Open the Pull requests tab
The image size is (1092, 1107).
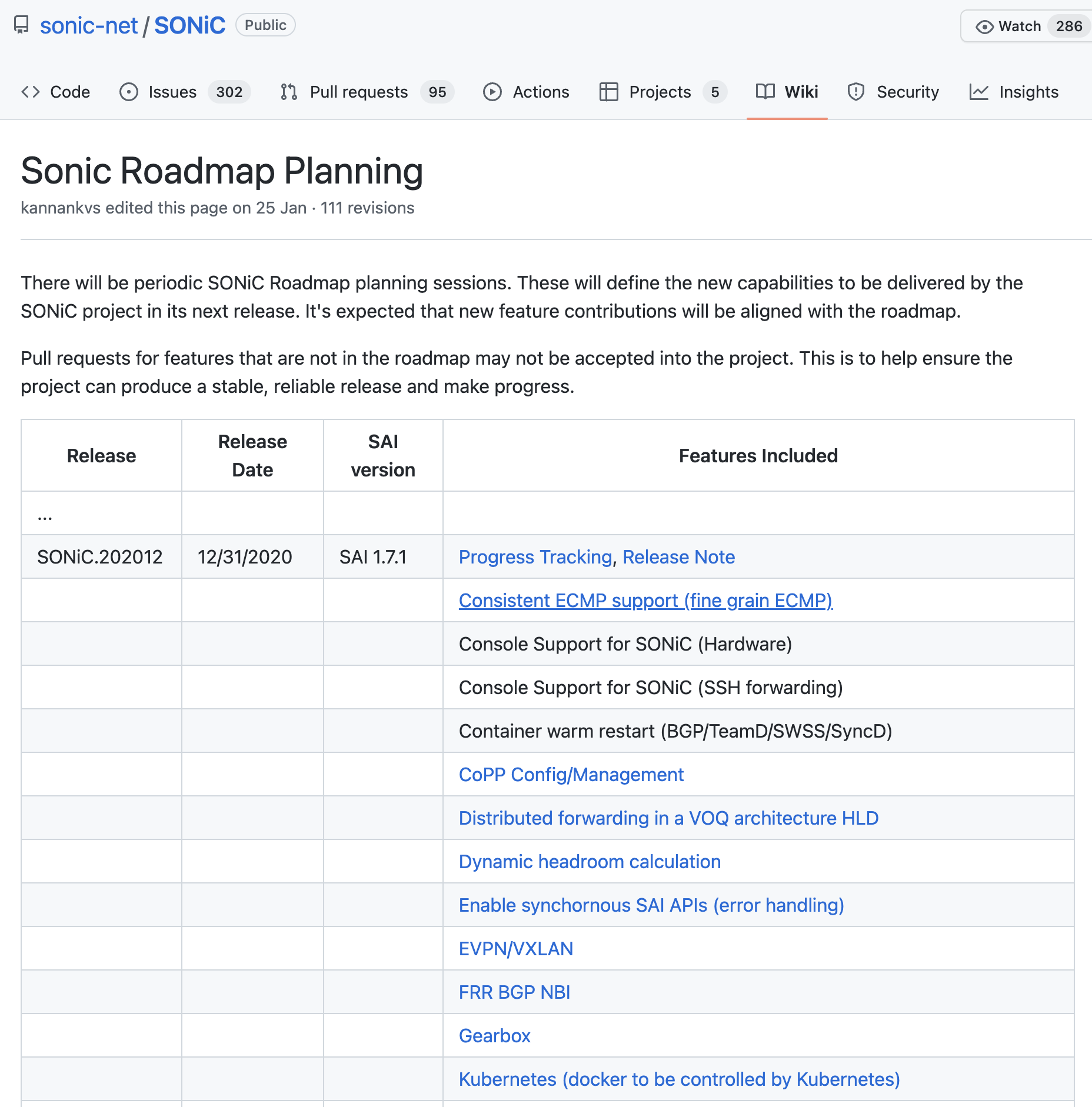click(x=367, y=92)
